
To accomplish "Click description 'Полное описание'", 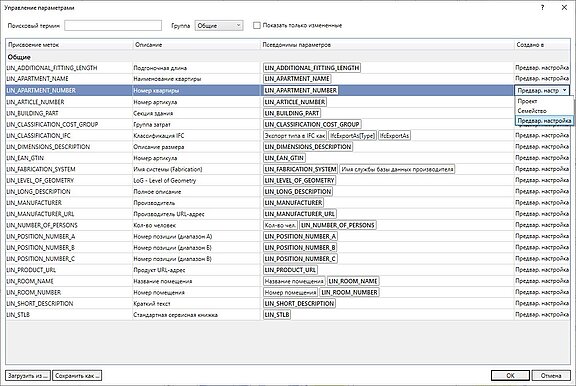I will 157,192.
